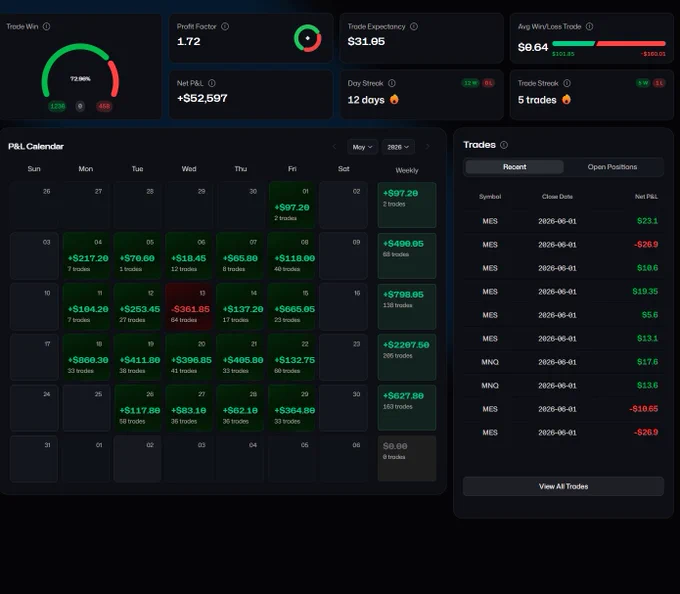Select calendar day 14 with +$137.20
The image size is (680, 594).
(240, 307)
